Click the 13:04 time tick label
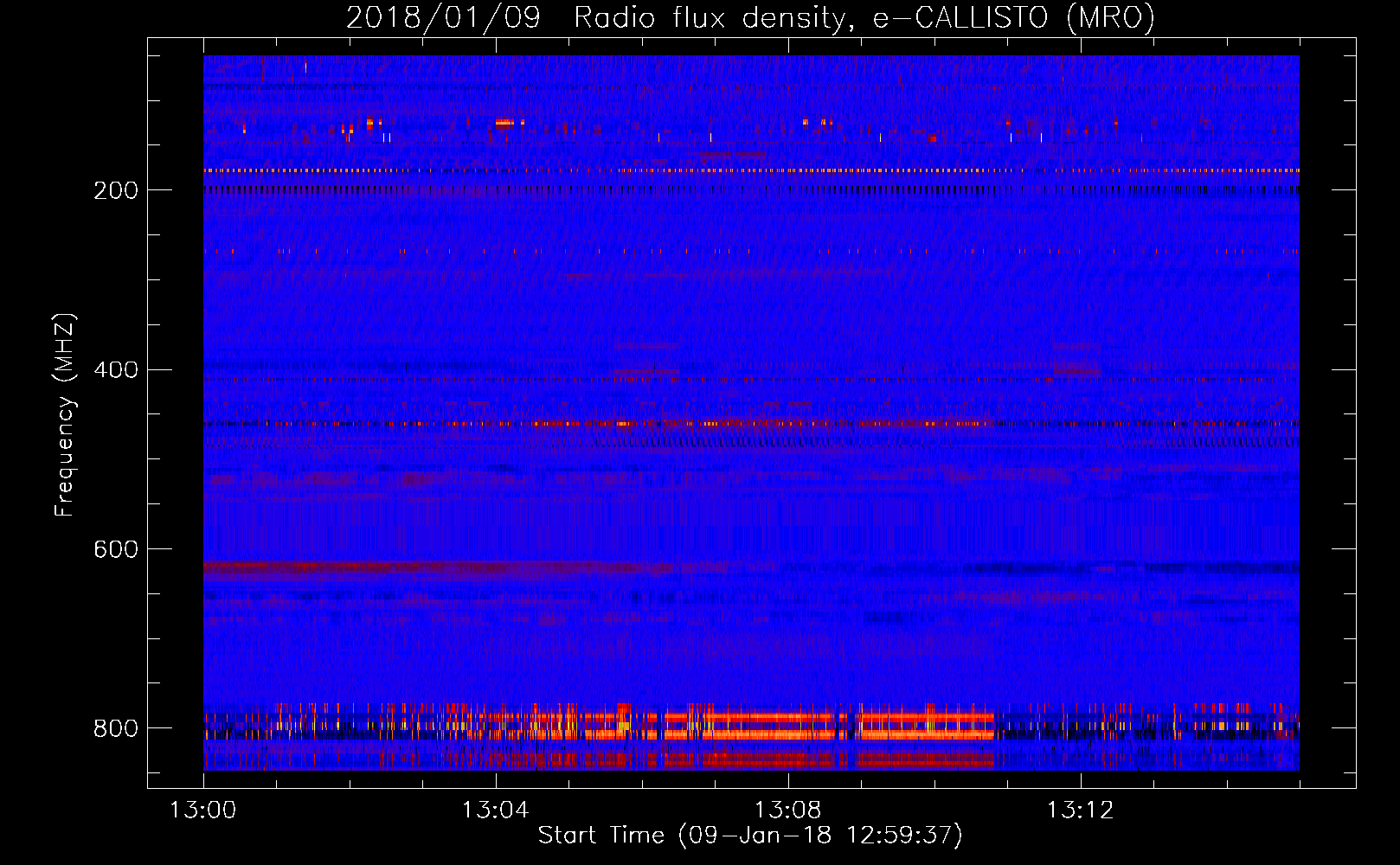 tap(495, 811)
